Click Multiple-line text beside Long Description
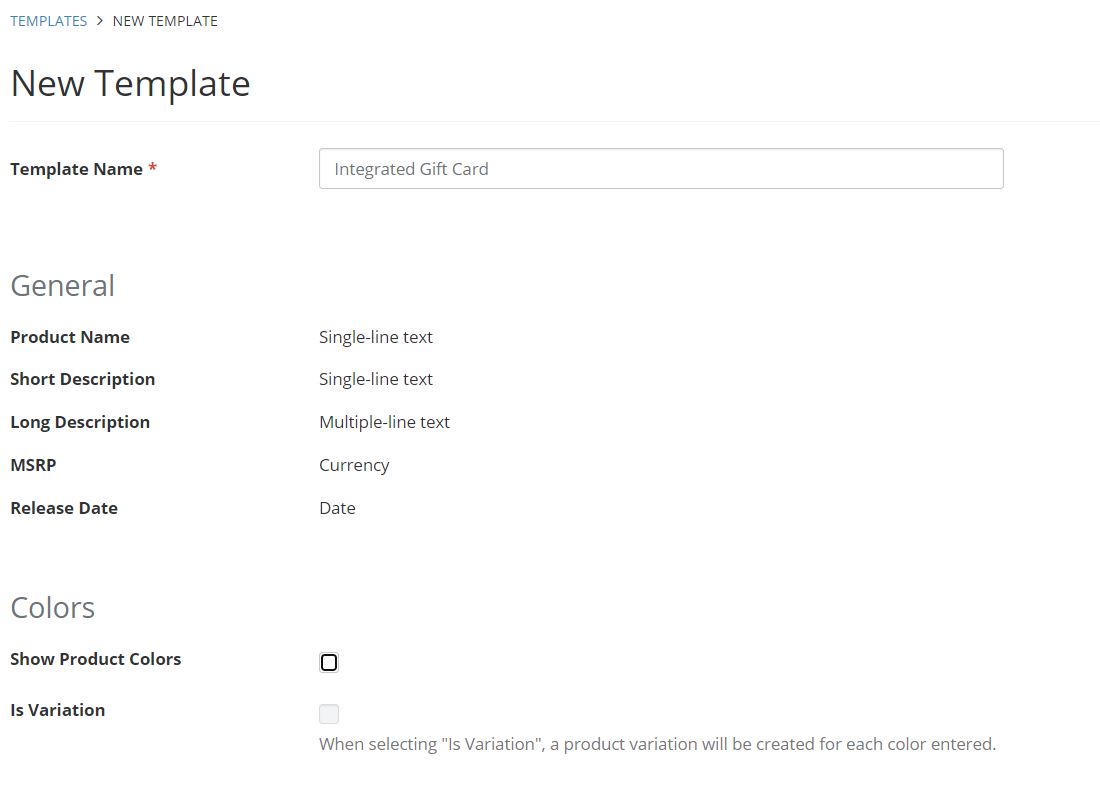1100x795 pixels. 385,422
